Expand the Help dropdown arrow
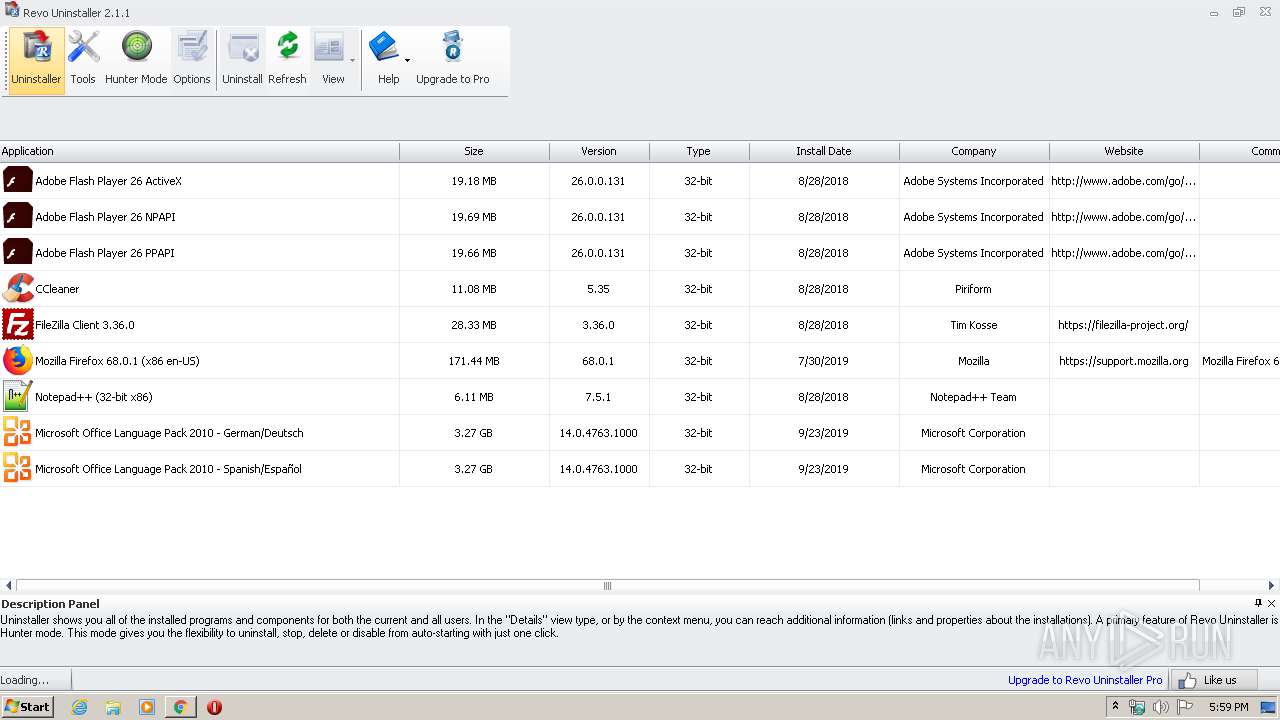1280x720 pixels. point(408,61)
